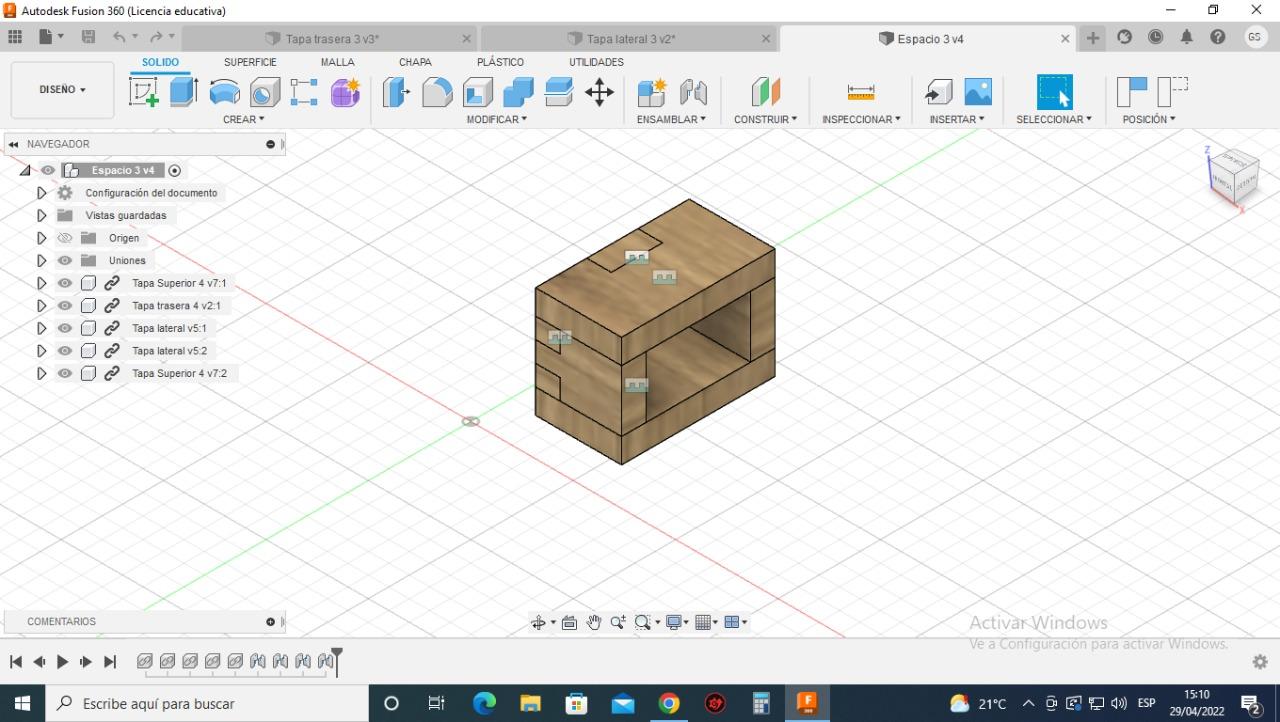This screenshot has width=1280, height=722.
Task: Open the MODIFICAR menu
Action: point(496,119)
